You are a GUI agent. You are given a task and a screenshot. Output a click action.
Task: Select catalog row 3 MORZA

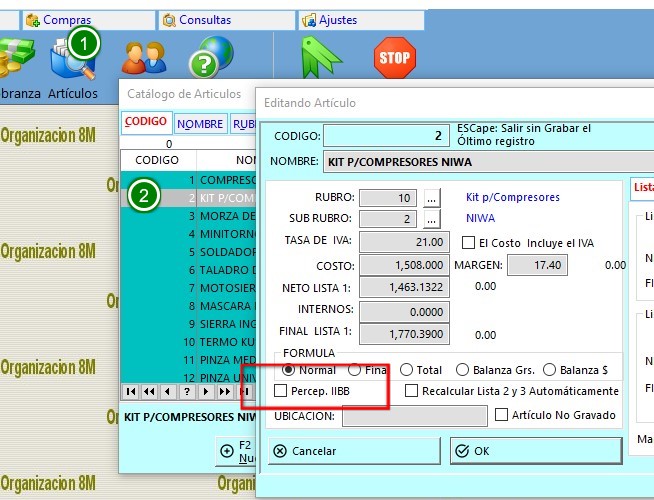coord(189,216)
